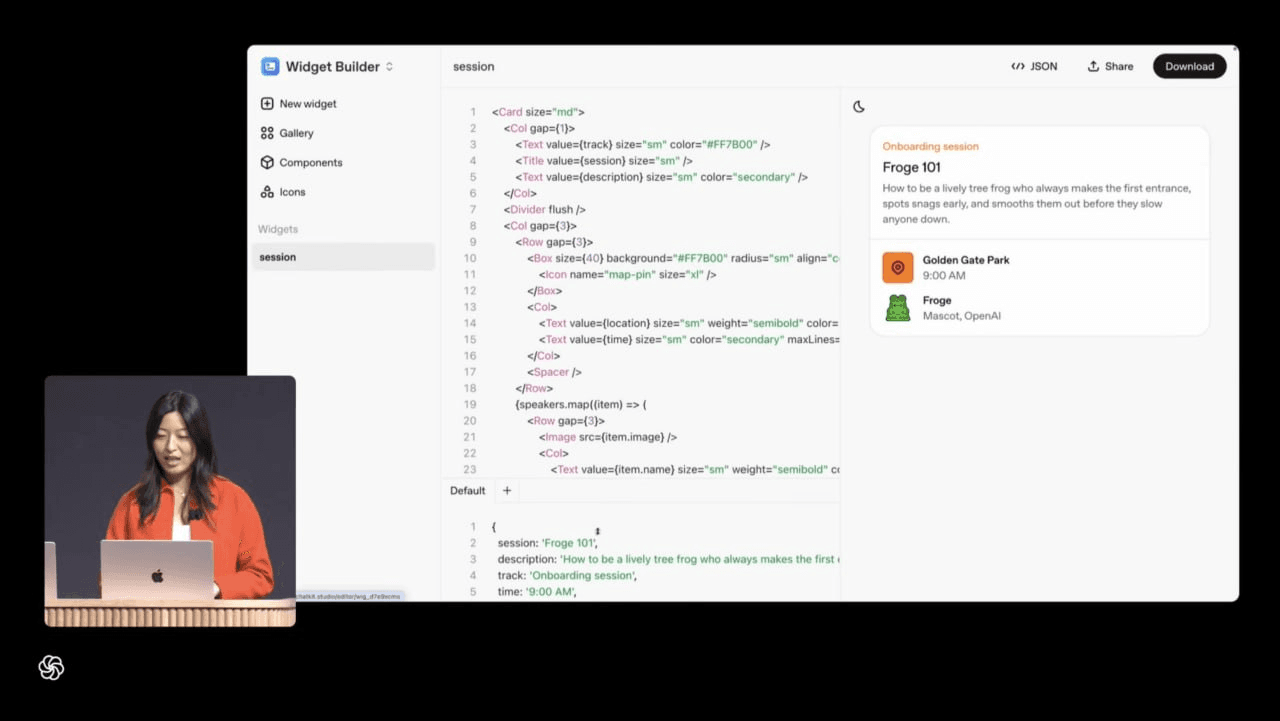Click the data line starting "description: 'How to be"
1280x721 pixels.
pyautogui.click(x=668, y=560)
